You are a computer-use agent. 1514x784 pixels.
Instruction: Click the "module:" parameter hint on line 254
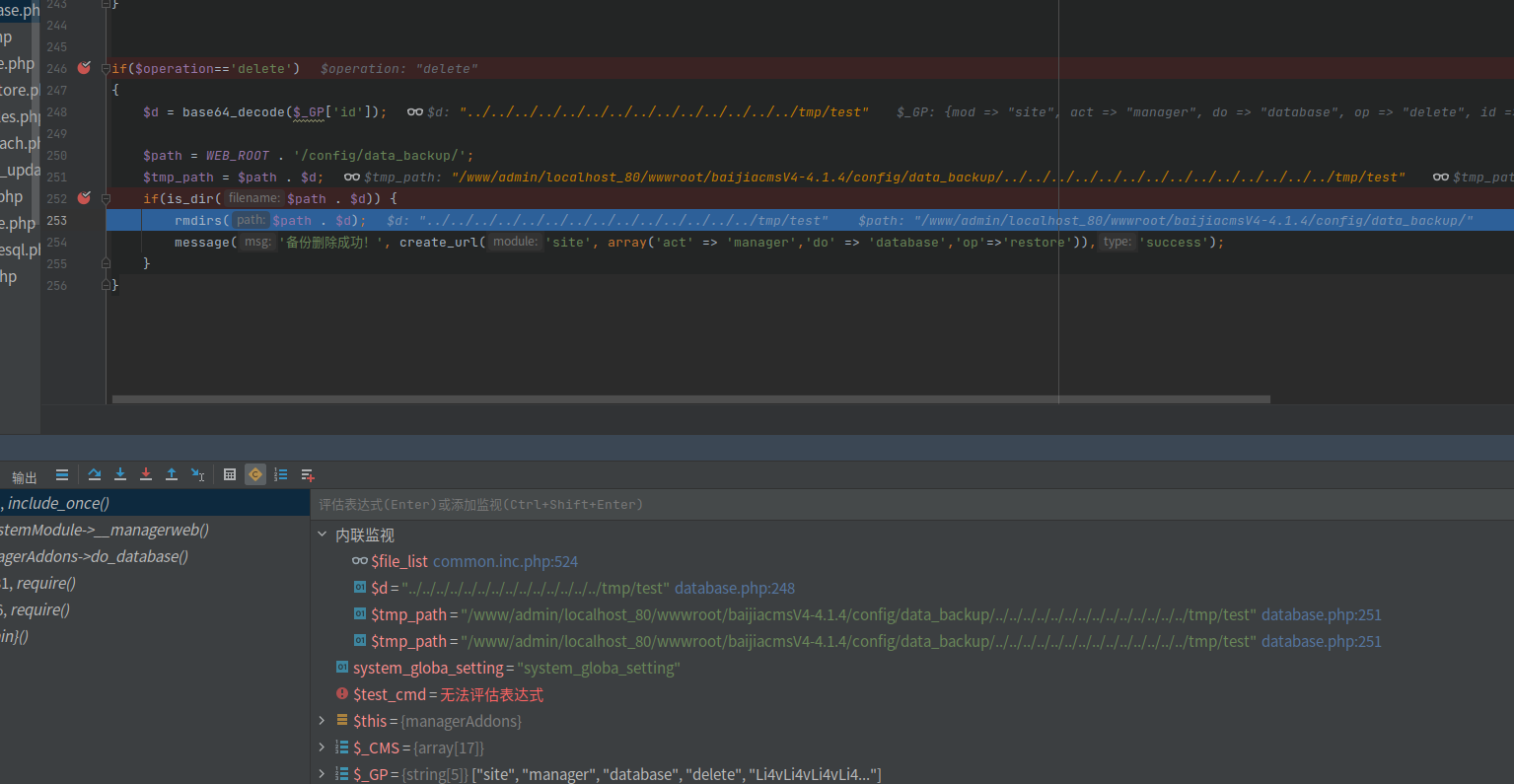(516, 242)
